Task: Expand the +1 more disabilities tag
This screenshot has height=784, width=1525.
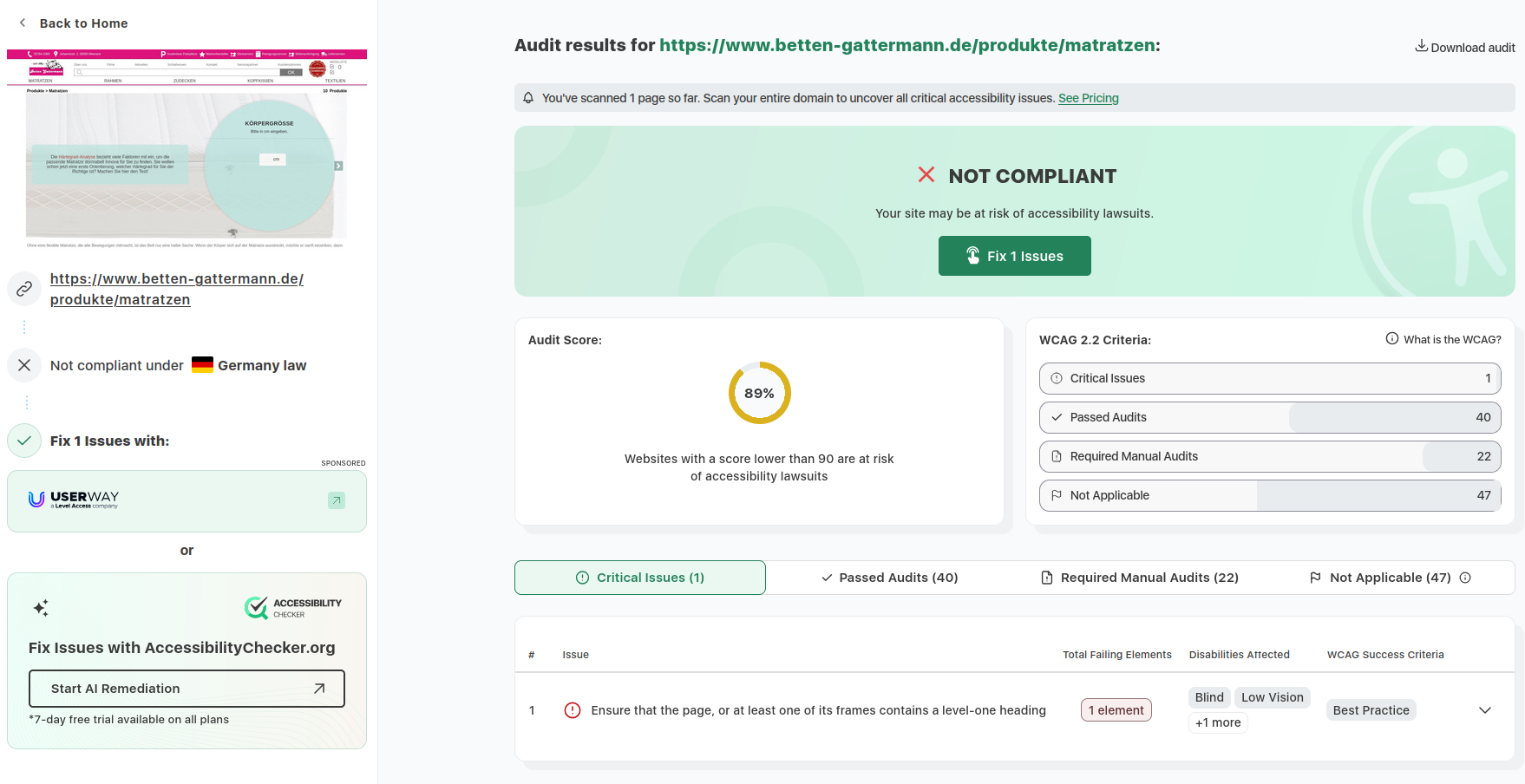Action: point(1218,722)
